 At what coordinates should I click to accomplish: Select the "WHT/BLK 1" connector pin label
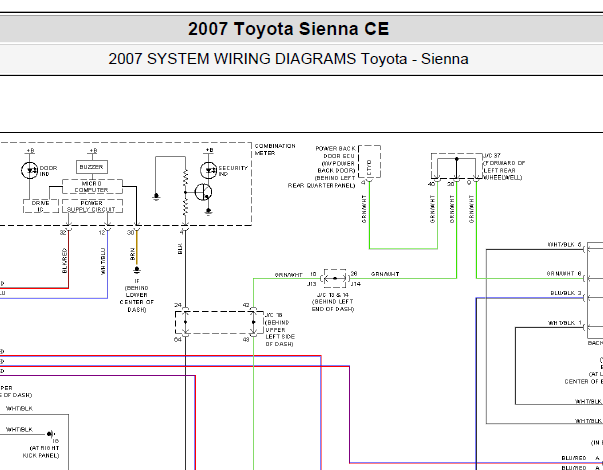point(565,323)
